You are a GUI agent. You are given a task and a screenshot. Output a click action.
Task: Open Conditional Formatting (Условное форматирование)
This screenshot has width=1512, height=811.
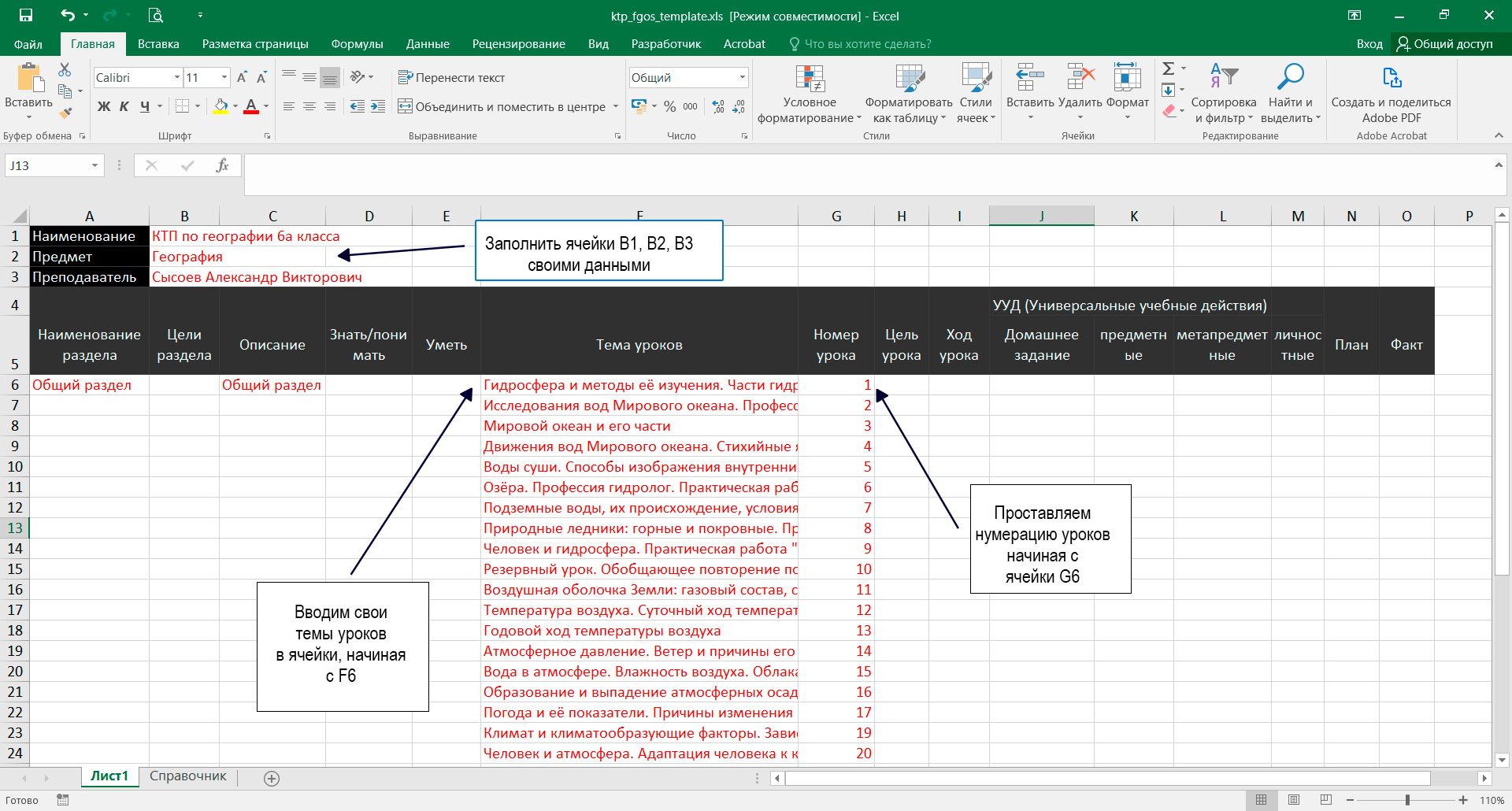tap(810, 94)
